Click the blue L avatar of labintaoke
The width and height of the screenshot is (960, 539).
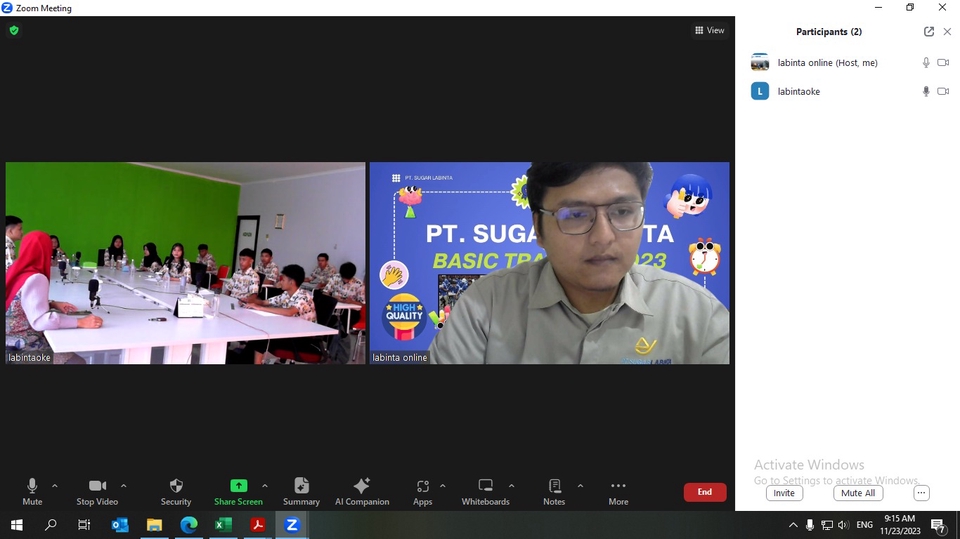tap(760, 91)
